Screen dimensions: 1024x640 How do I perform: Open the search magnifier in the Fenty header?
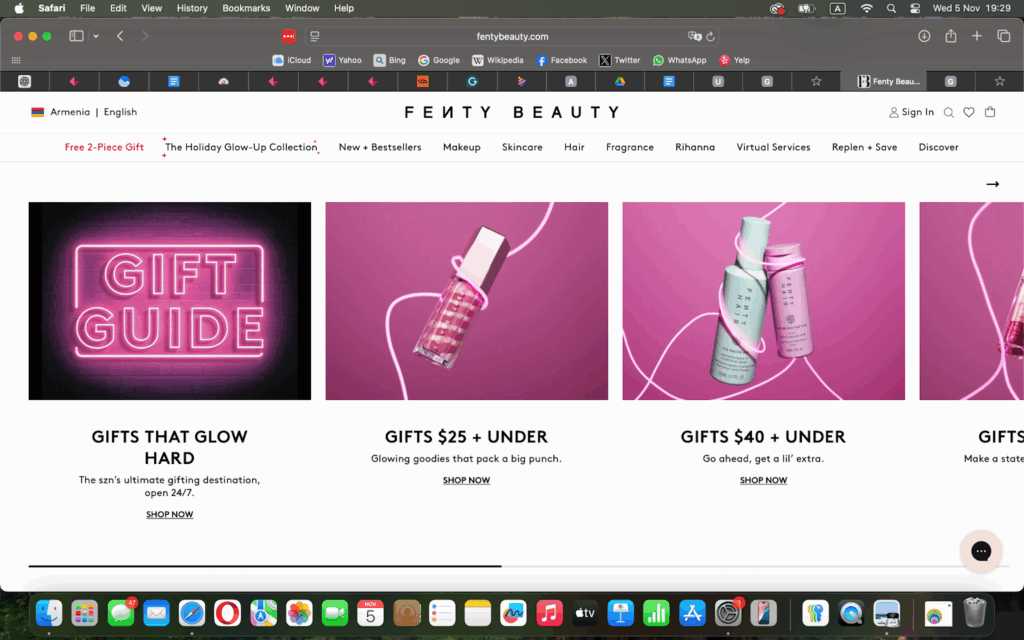tap(948, 112)
